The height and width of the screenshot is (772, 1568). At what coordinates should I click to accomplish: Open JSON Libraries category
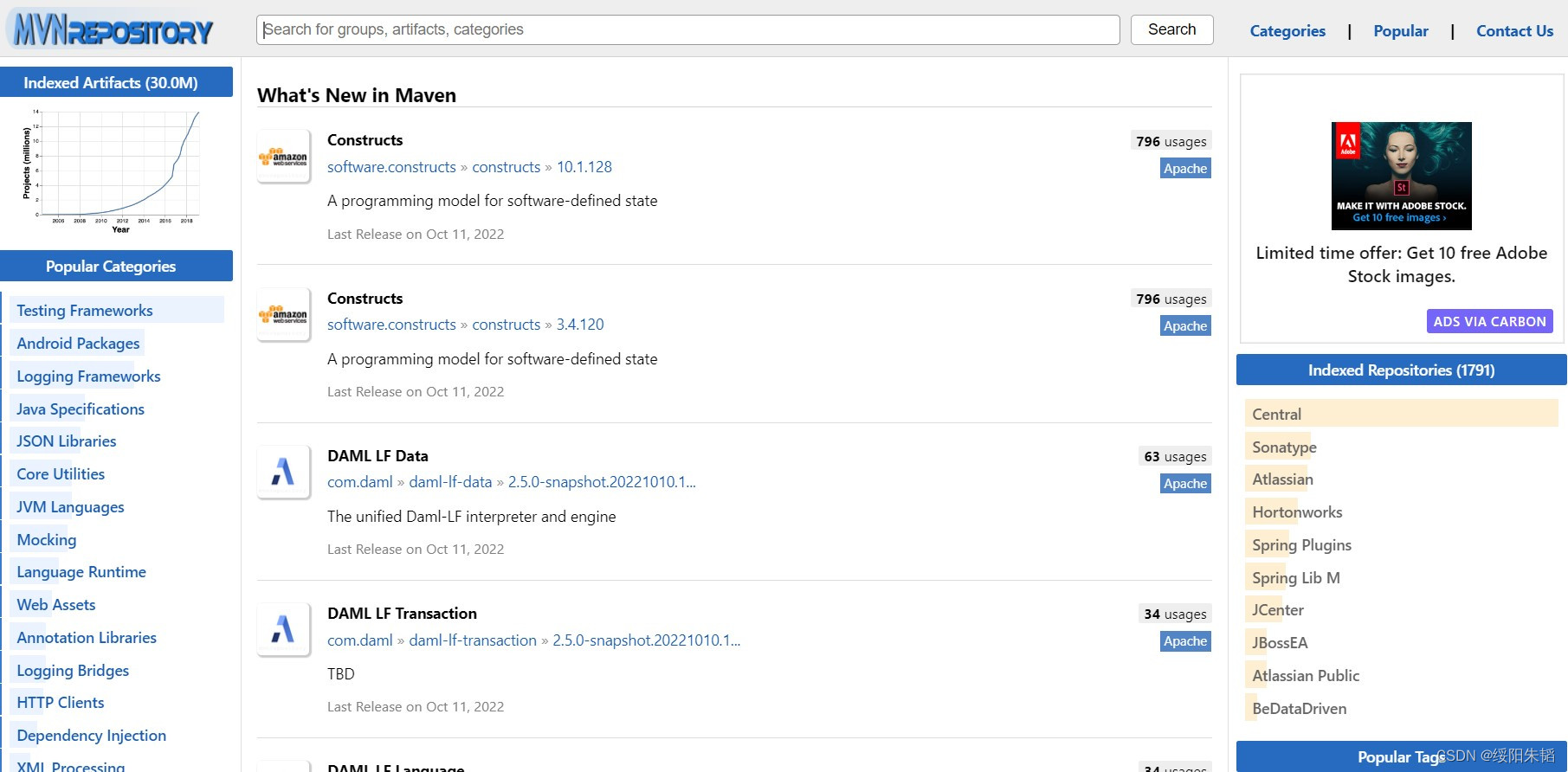click(x=66, y=441)
